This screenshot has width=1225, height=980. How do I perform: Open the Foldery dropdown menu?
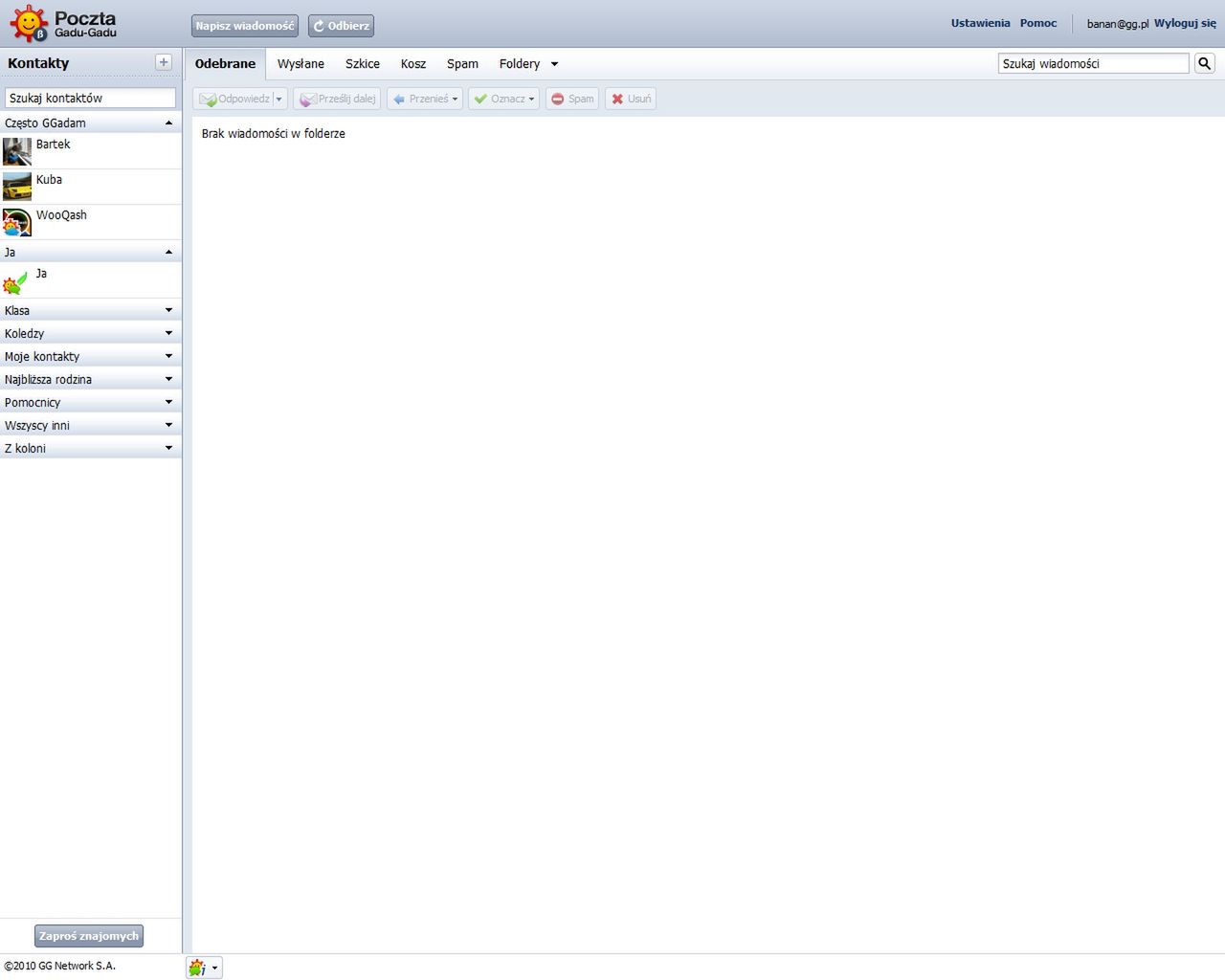(528, 64)
